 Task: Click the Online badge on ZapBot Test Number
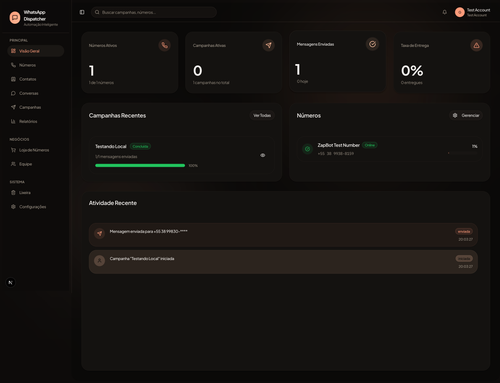pyautogui.click(x=370, y=145)
